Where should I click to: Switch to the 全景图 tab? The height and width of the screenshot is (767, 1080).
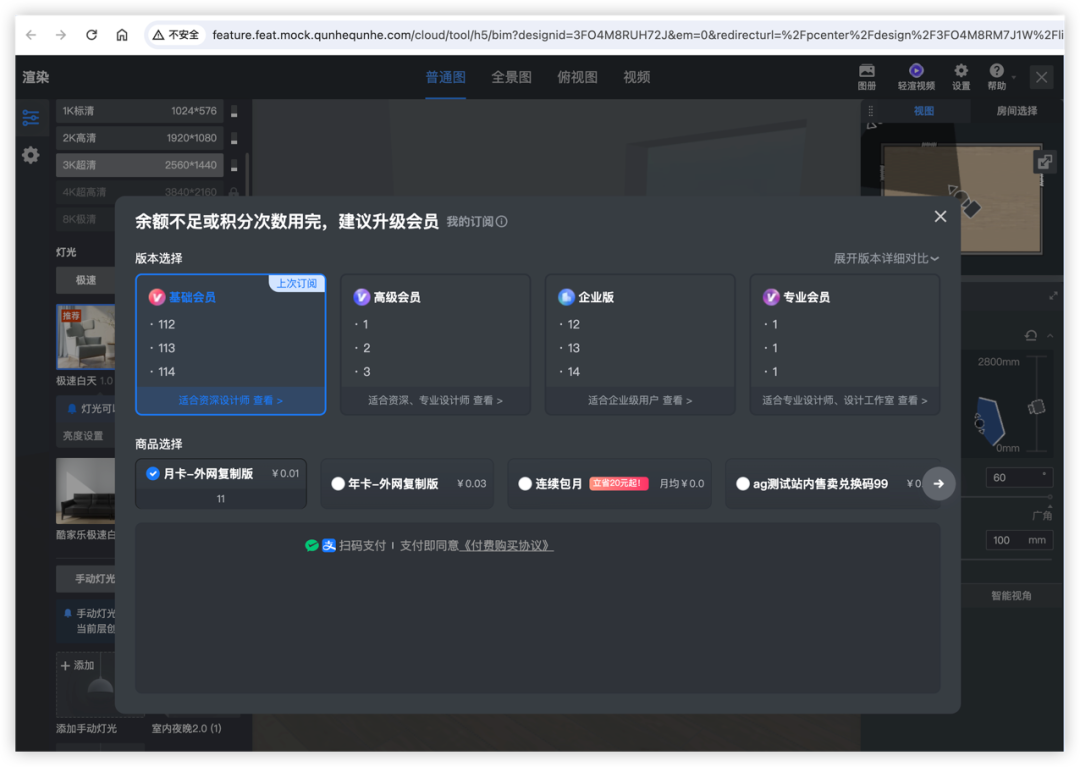(511, 77)
